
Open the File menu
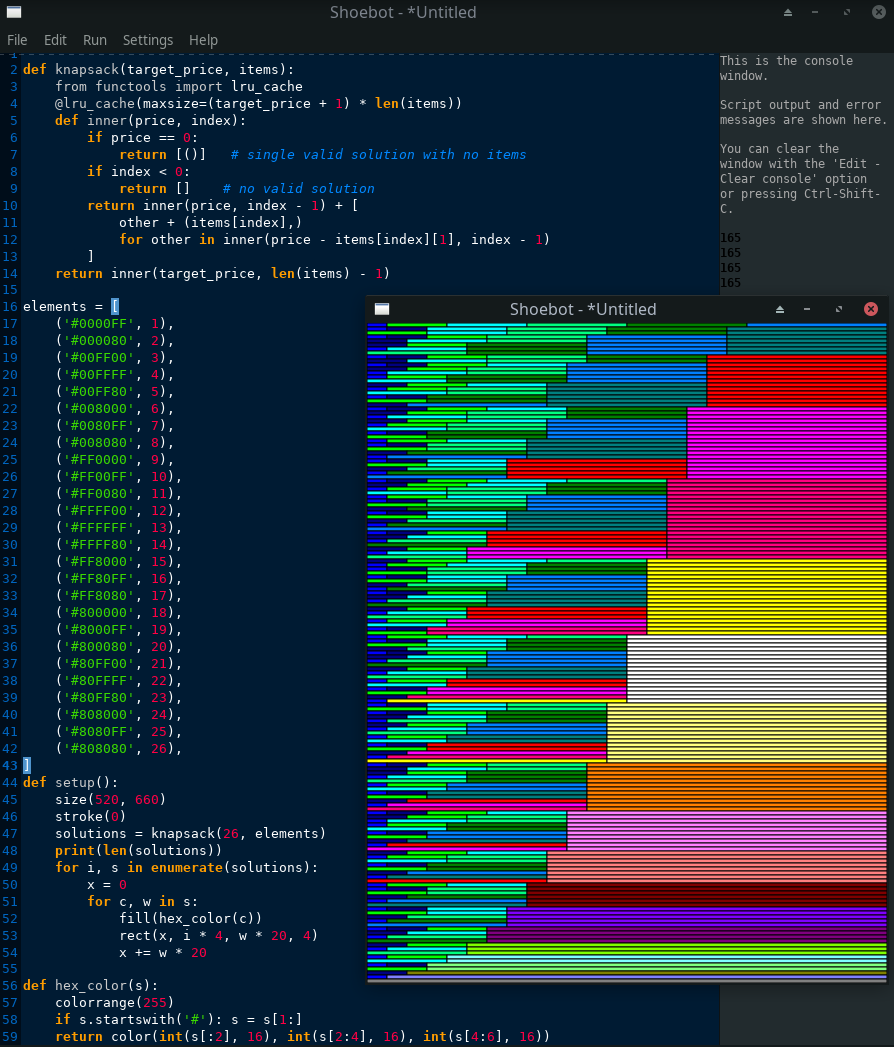pyautogui.click(x=17, y=40)
